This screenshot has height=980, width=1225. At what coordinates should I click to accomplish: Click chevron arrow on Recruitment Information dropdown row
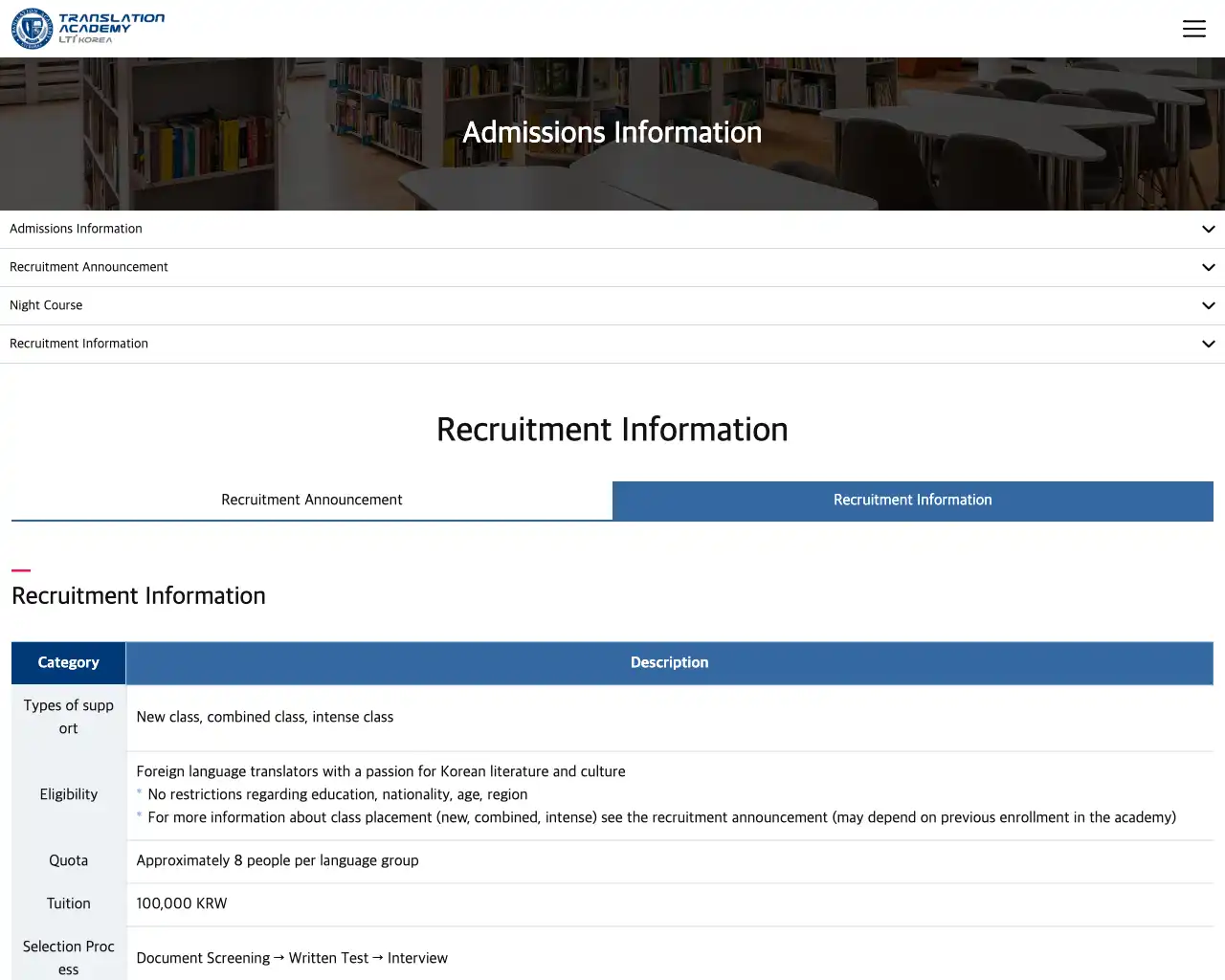click(1208, 345)
